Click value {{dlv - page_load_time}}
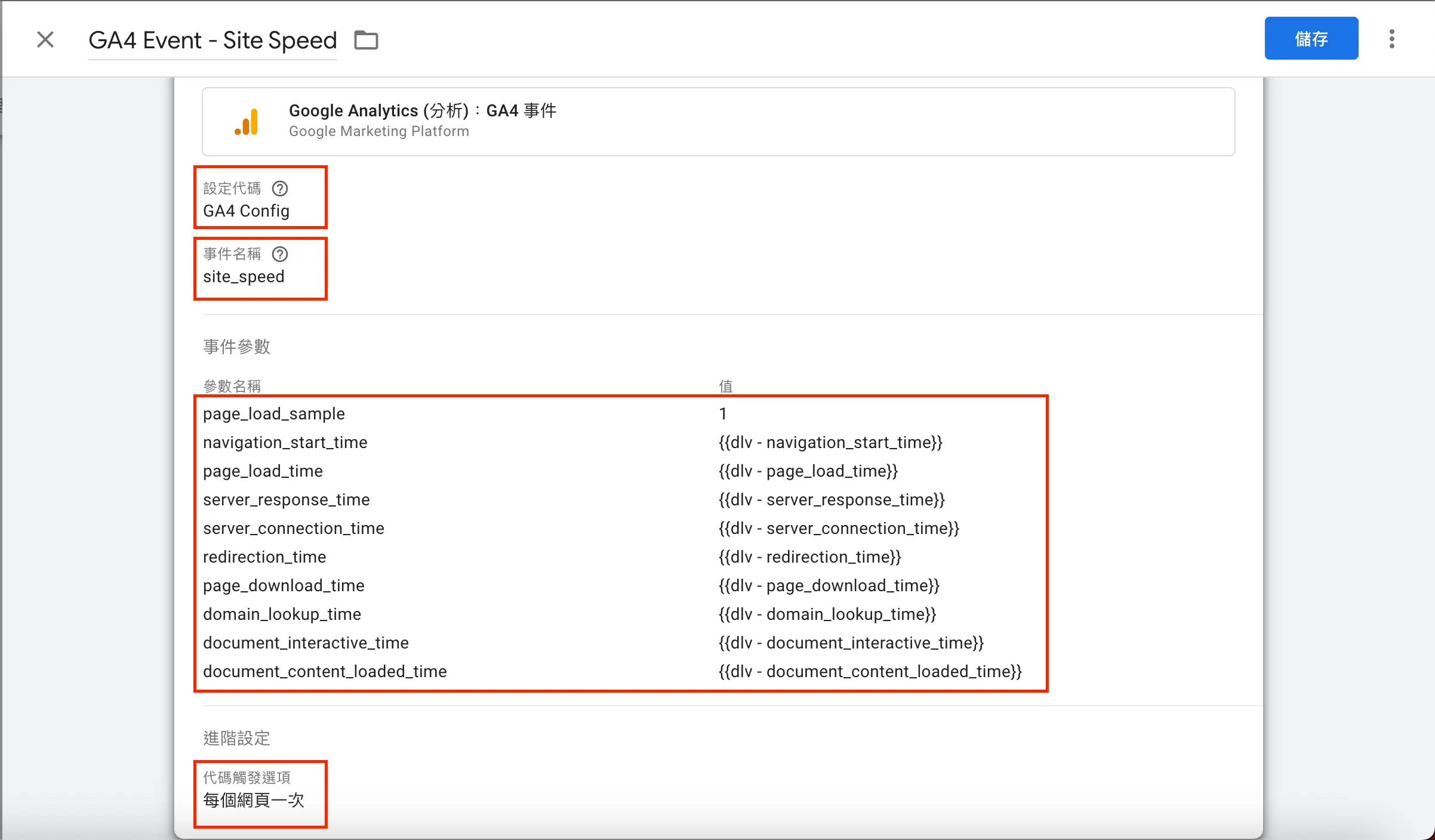This screenshot has width=1435, height=840. pos(808,471)
